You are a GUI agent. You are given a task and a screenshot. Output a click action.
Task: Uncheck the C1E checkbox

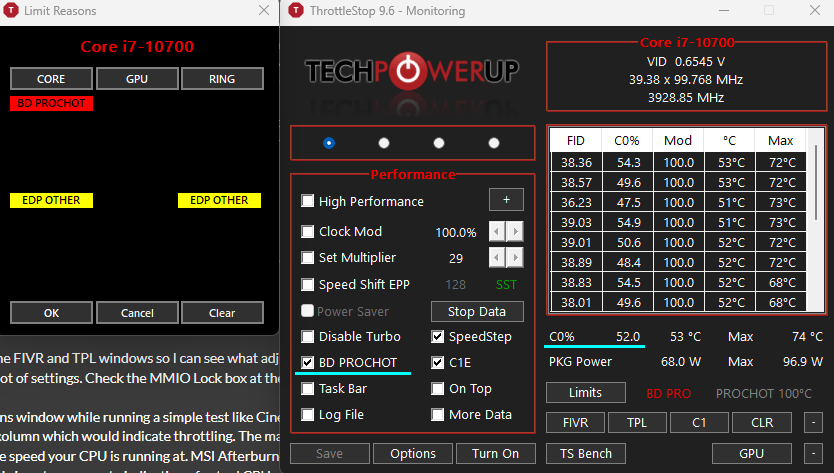(437, 362)
